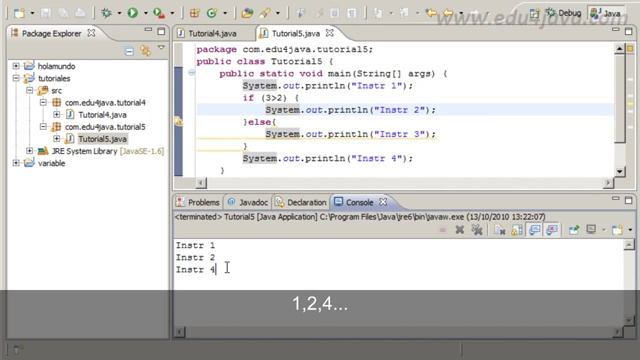Expand the holamundo project

(x=16, y=66)
